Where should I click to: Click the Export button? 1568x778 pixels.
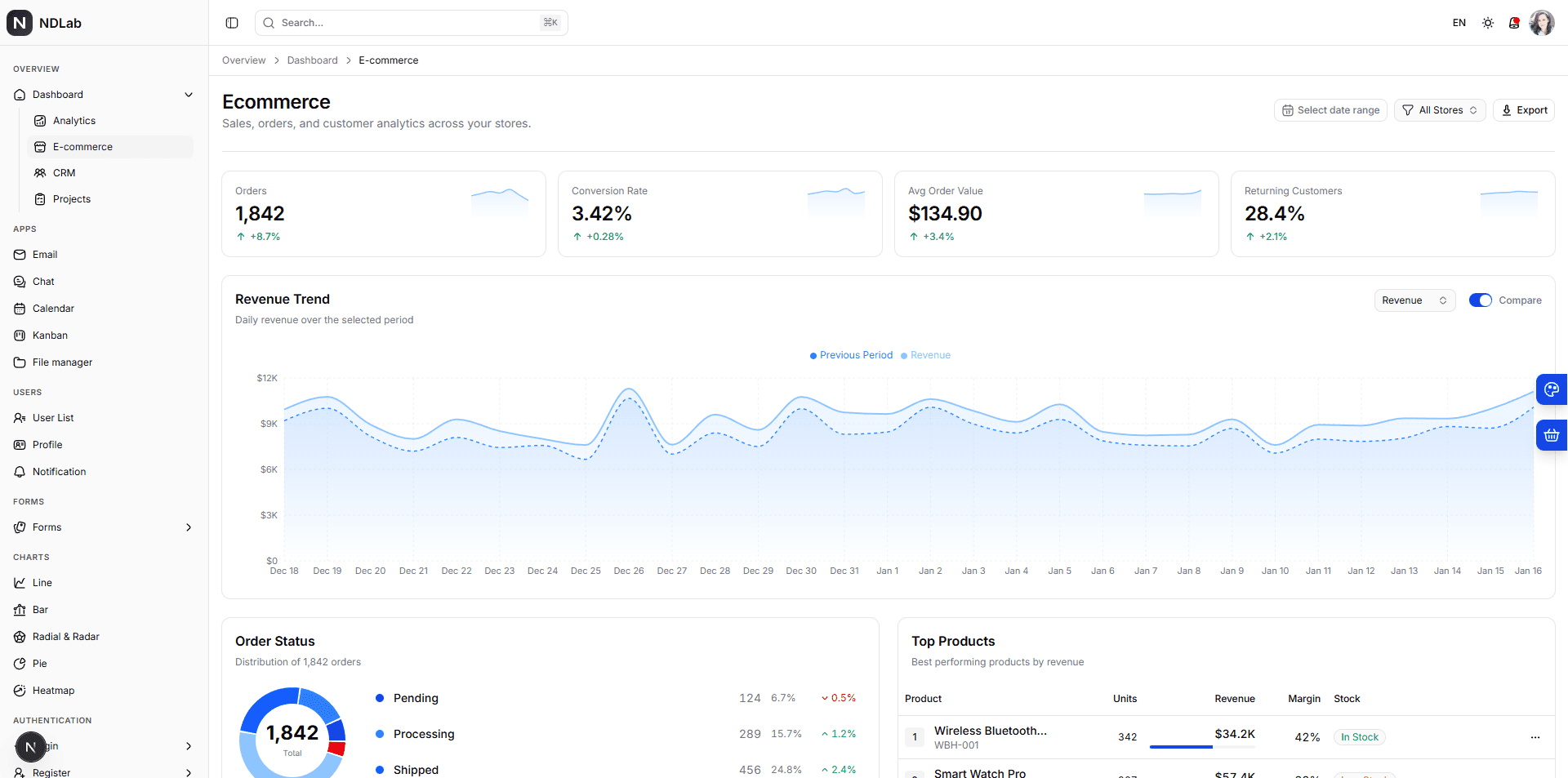pos(1523,109)
